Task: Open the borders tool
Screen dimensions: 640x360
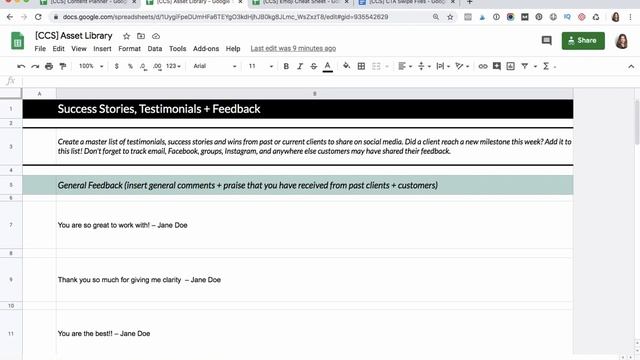Action: point(361,66)
